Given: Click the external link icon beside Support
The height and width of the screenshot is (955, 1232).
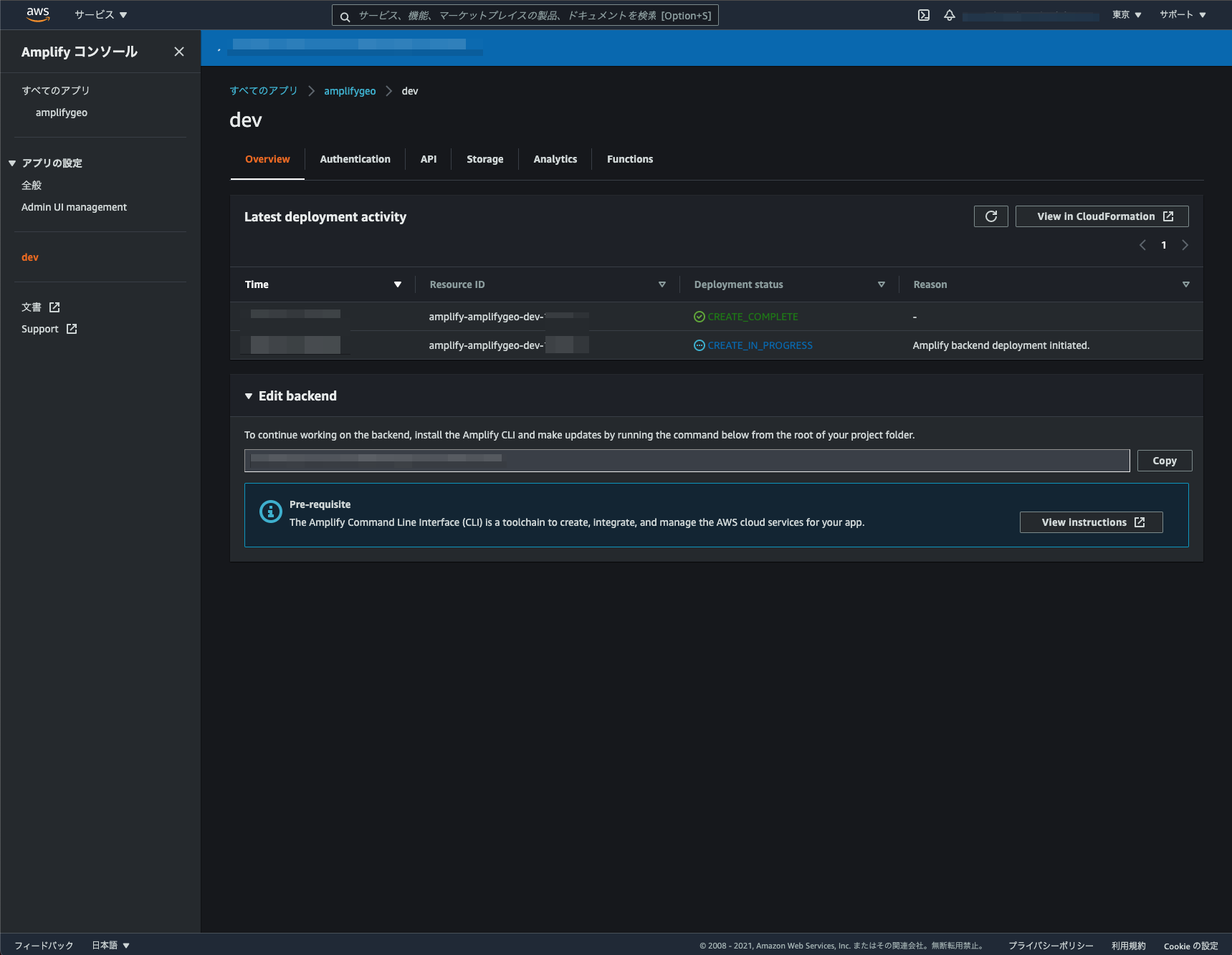Looking at the screenshot, I should tap(72, 329).
